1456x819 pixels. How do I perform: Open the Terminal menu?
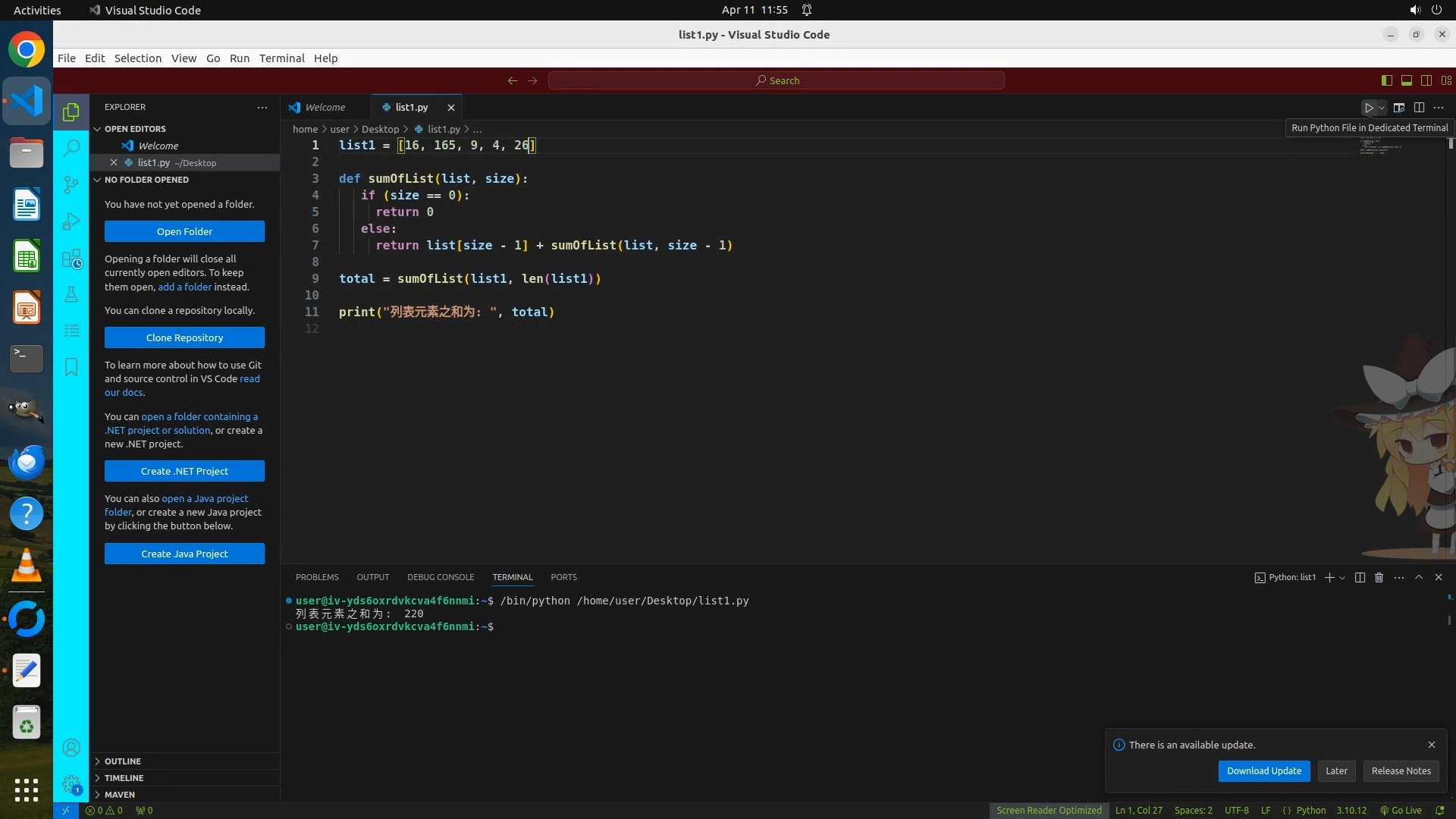point(281,58)
